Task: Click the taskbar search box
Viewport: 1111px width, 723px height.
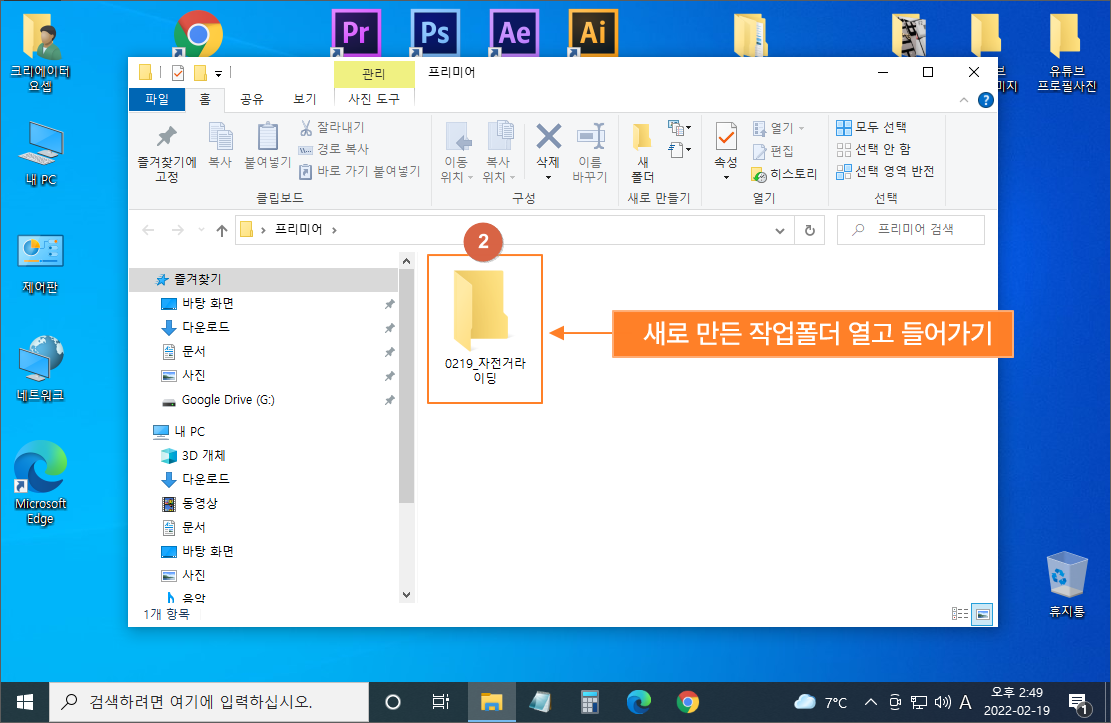Action: [209, 702]
